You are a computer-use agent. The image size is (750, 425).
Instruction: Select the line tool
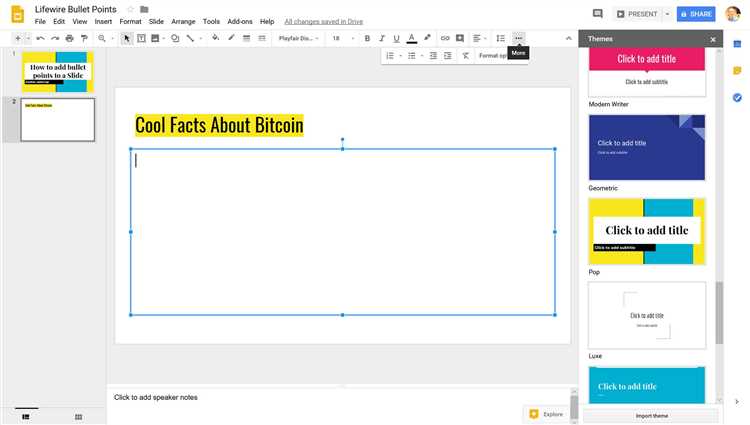click(x=190, y=38)
